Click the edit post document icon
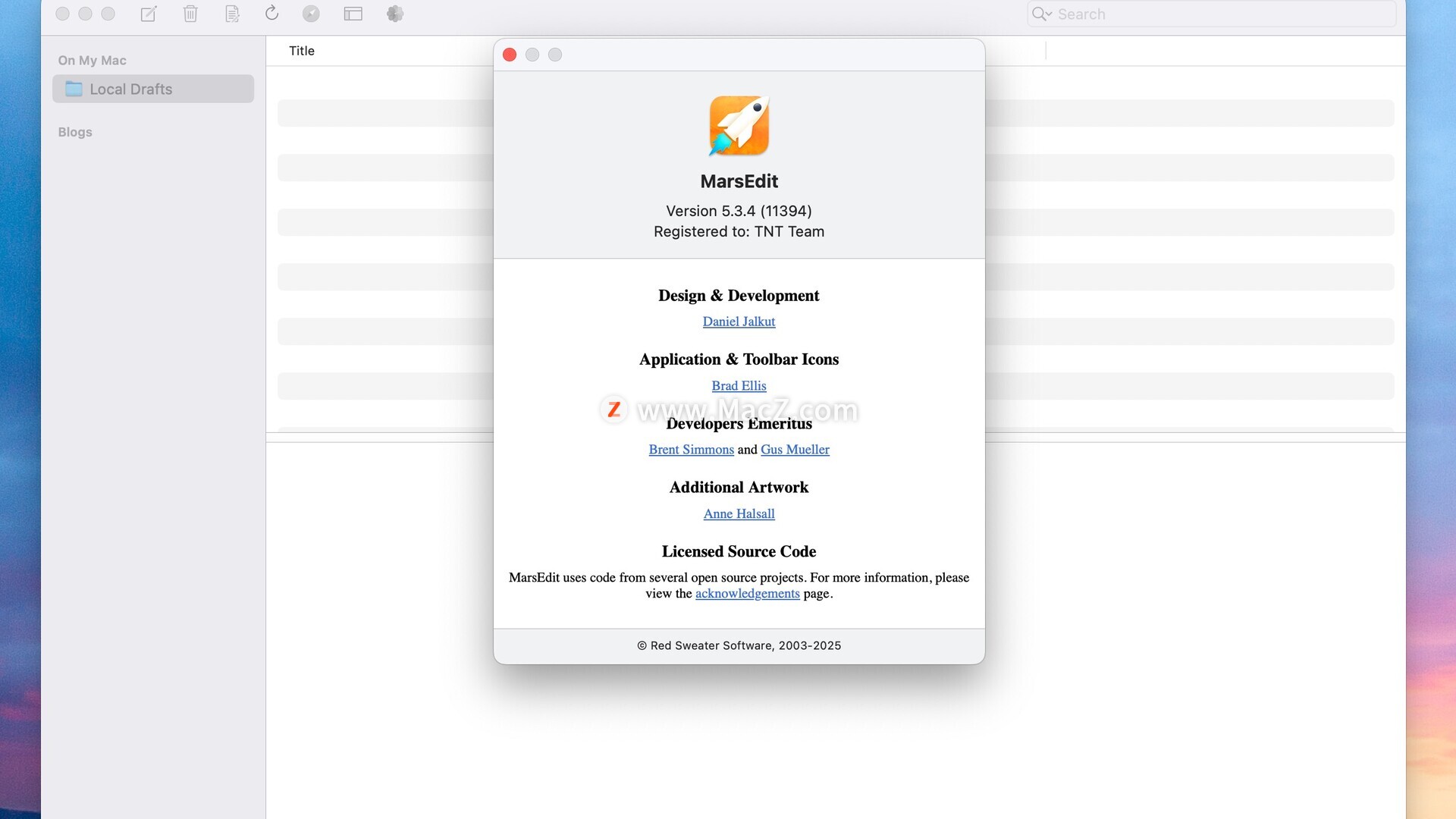 coord(232,14)
